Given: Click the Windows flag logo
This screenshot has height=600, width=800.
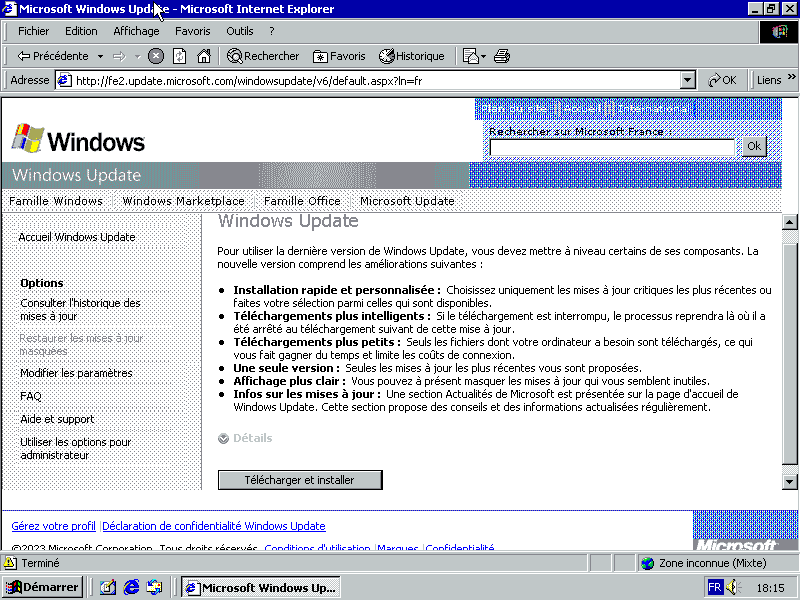Looking at the screenshot, I should coord(27,138).
